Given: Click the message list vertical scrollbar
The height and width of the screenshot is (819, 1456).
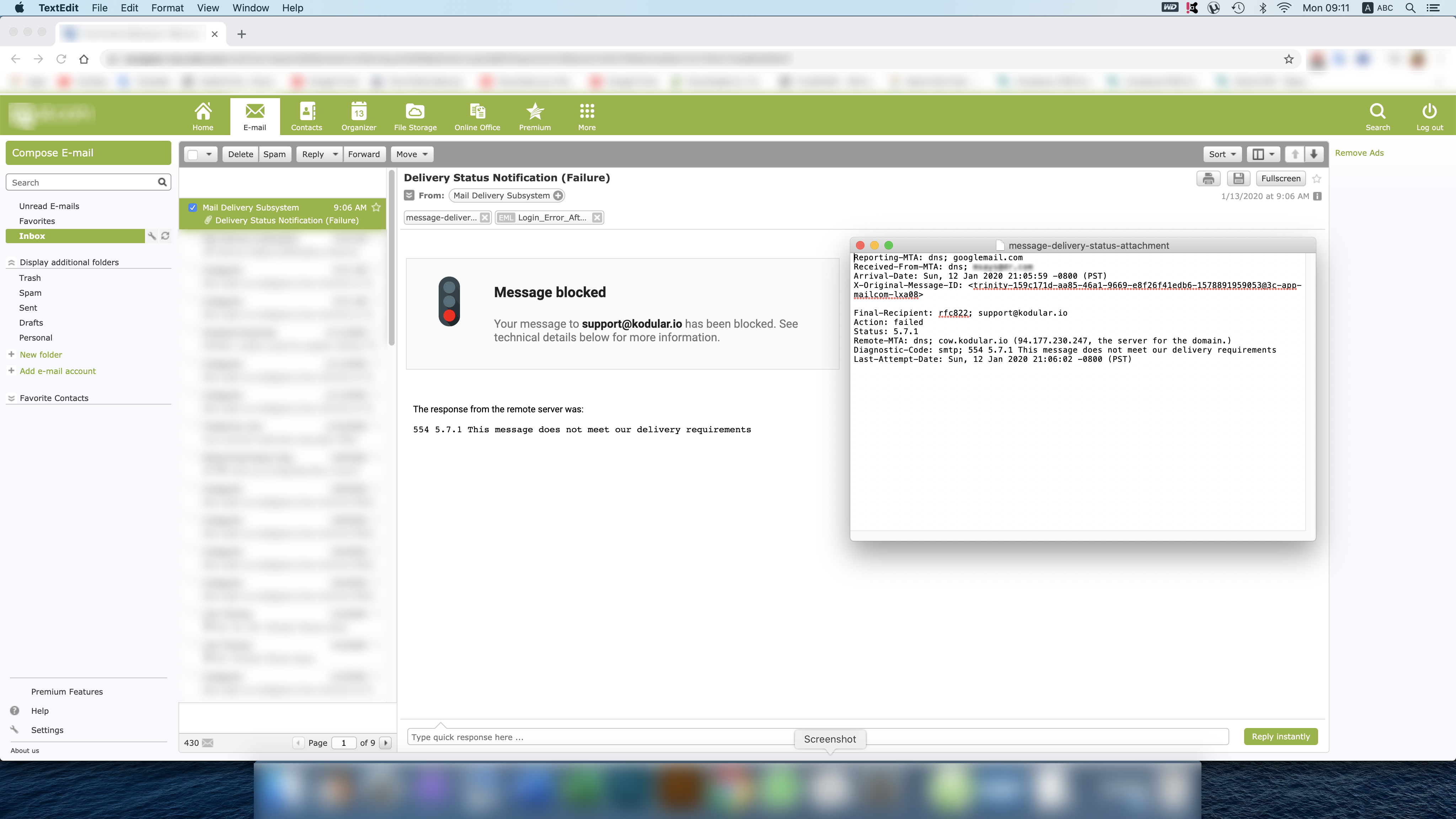Looking at the screenshot, I should click(391, 260).
